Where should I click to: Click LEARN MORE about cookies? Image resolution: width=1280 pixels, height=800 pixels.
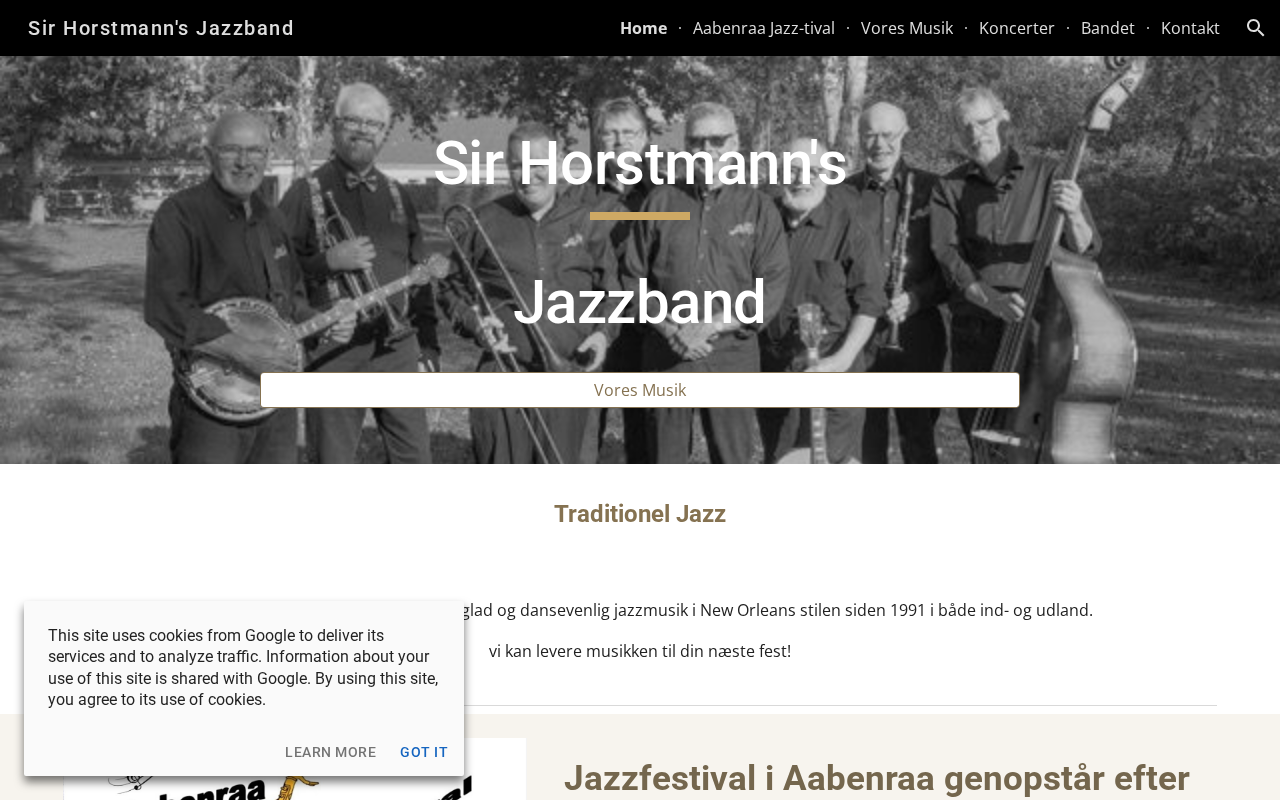331,752
